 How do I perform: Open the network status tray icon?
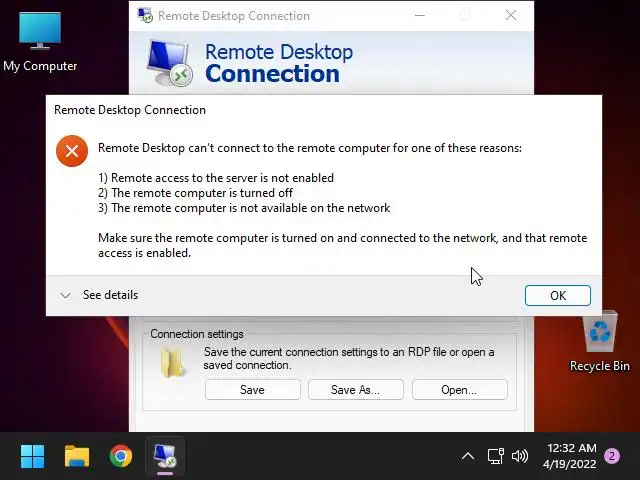tap(495, 456)
